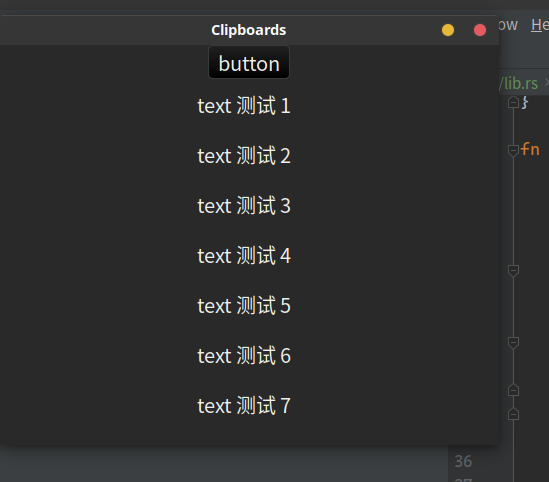
Task: Click the Clipboards window title bar
Action: (249, 30)
